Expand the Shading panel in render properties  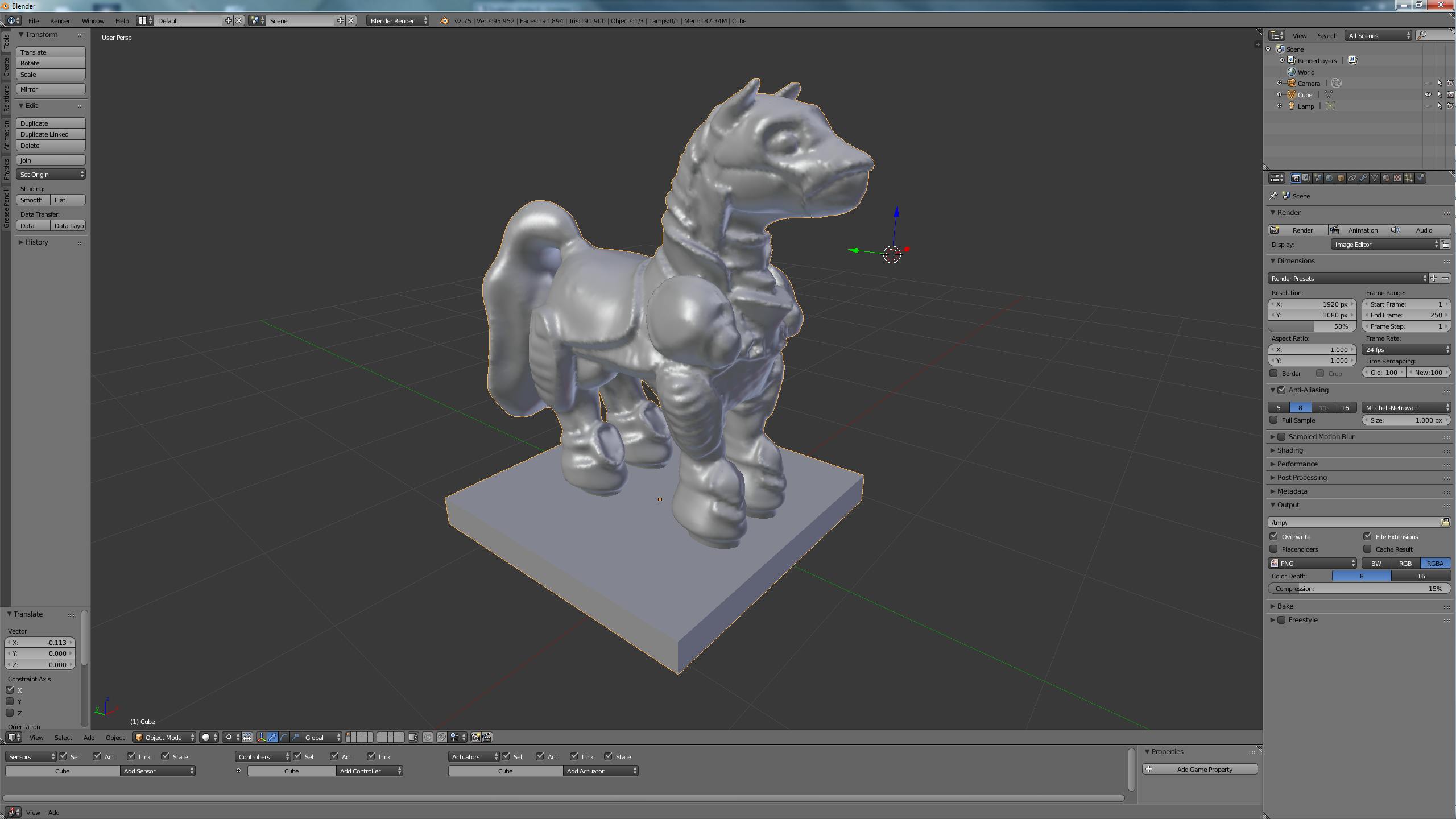point(1289,450)
